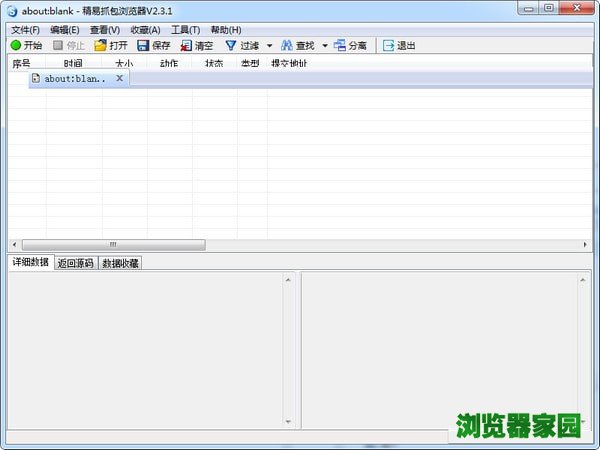
Task: Close the about:blan.. tab with its X
Action: tap(120, 78)
